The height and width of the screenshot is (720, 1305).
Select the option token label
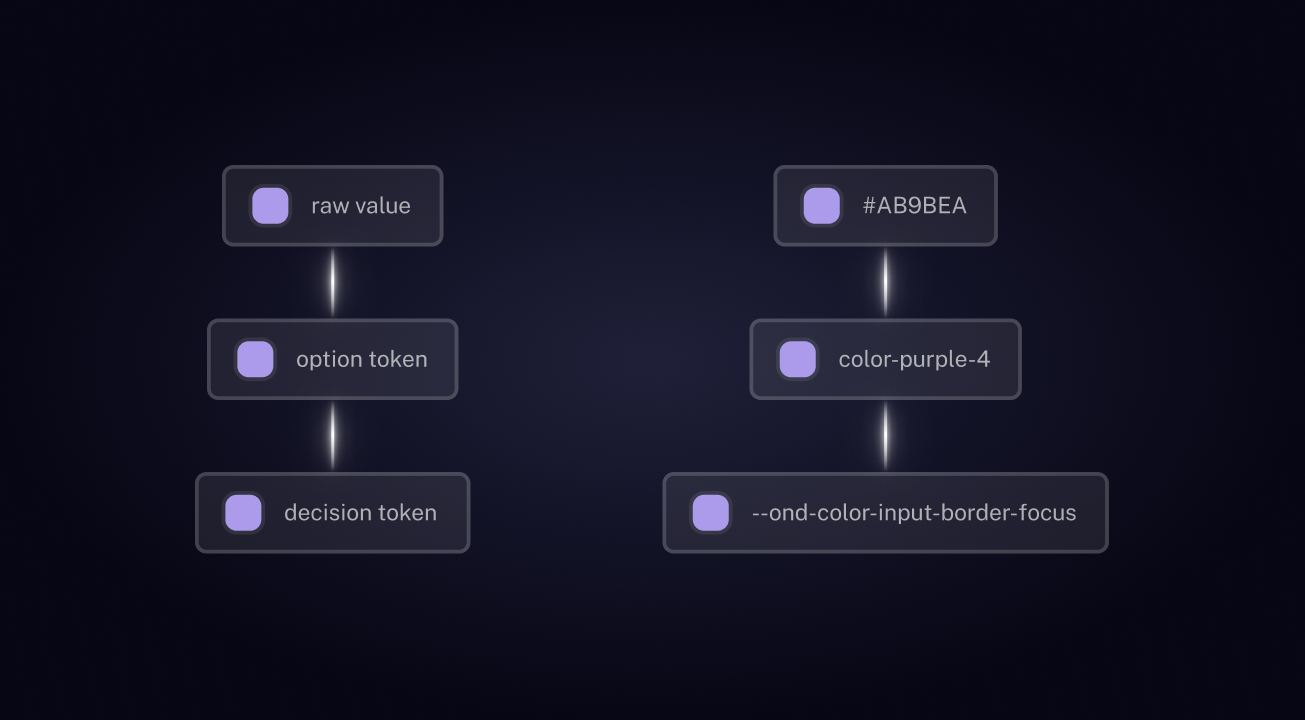pos(362,359)
